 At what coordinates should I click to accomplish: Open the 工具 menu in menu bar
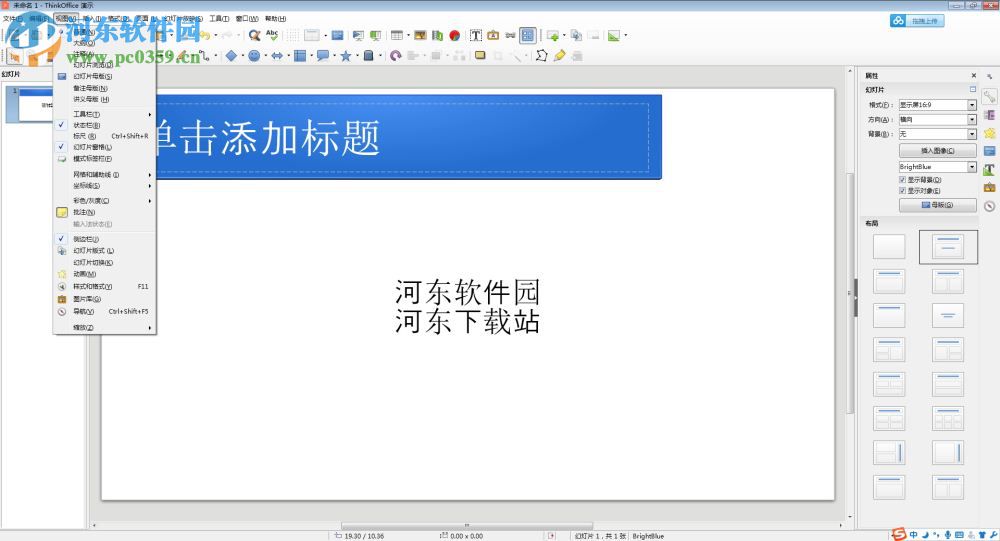[x=219, y=19]
